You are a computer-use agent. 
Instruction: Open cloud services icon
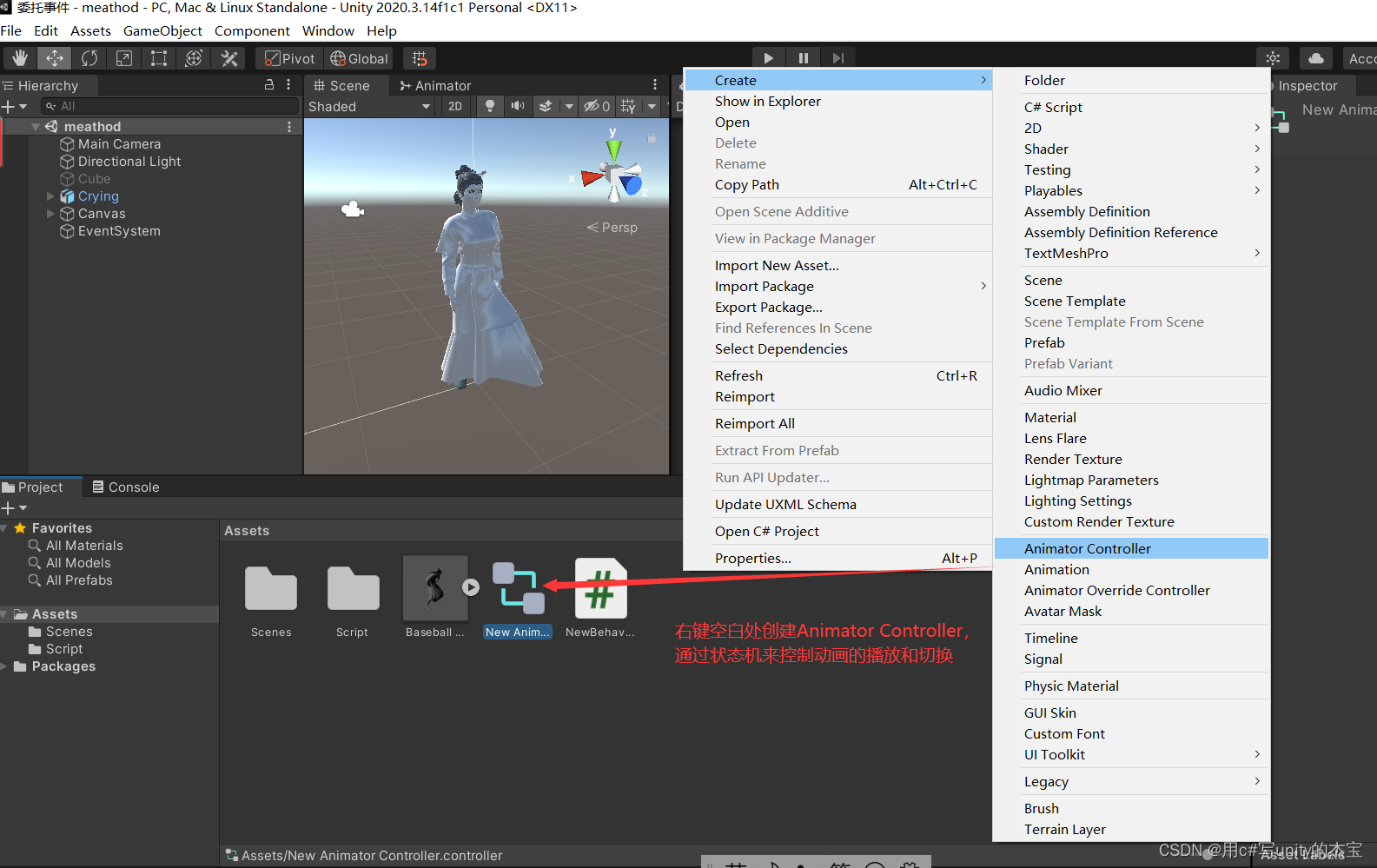tap(1316, 58)
